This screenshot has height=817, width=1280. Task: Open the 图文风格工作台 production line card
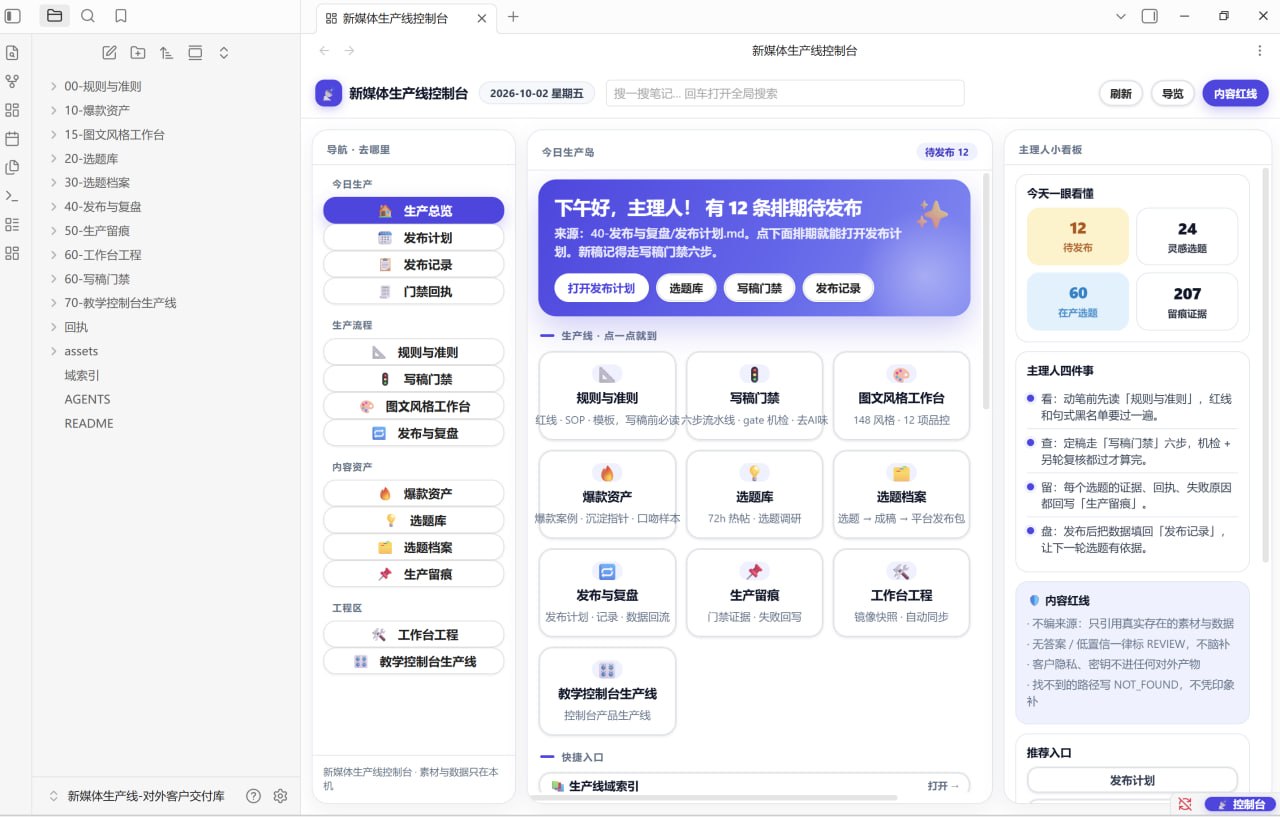point(901,396)
